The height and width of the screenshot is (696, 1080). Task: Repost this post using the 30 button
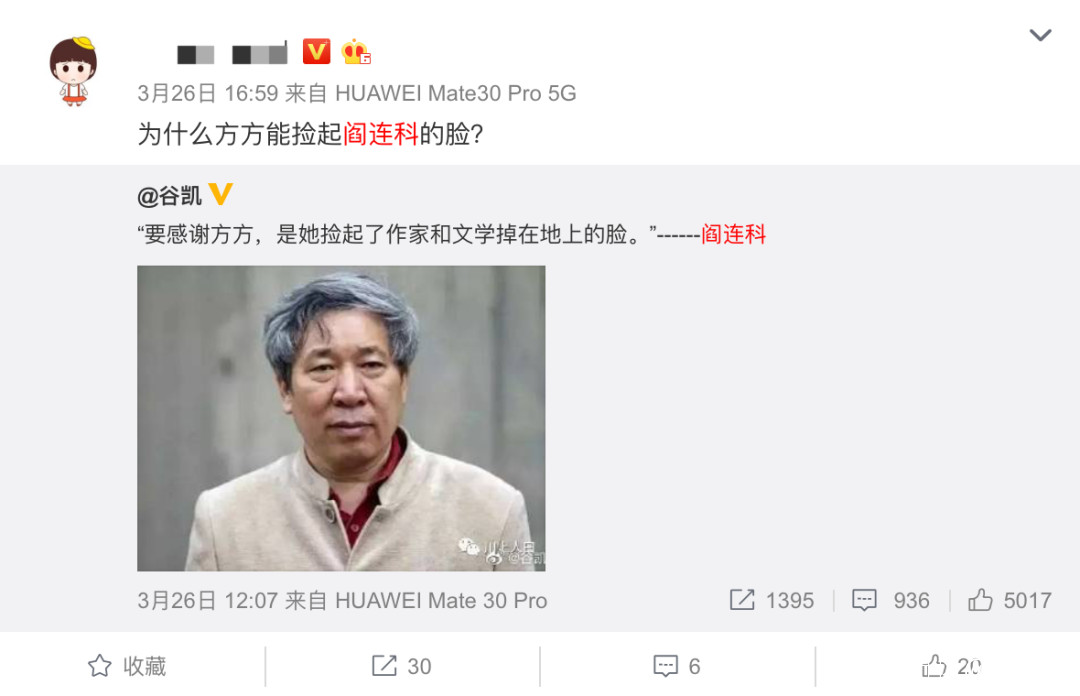coord(402,666)
